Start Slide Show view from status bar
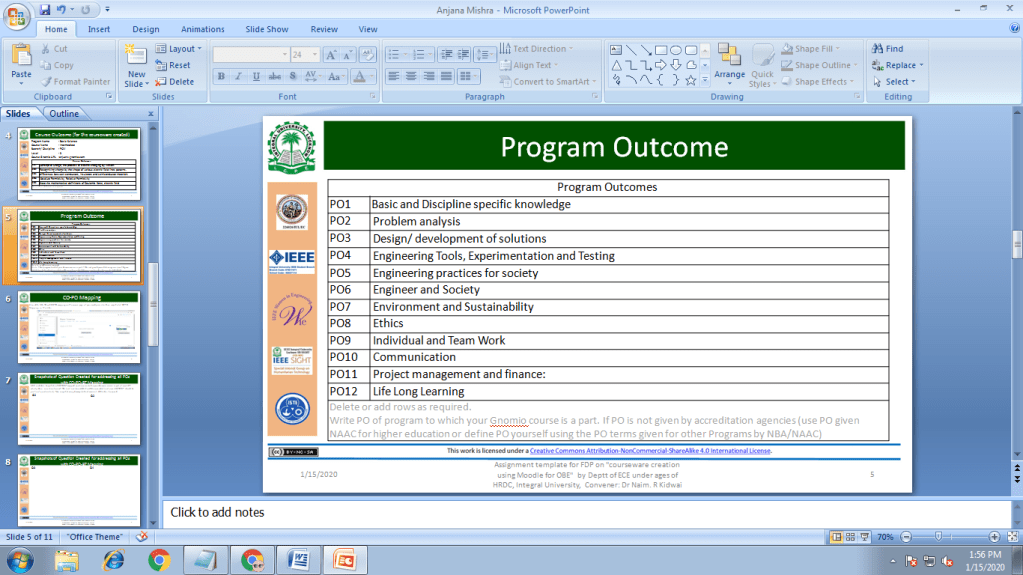This screenshot has width=1023, height=575. pos(864,536)
